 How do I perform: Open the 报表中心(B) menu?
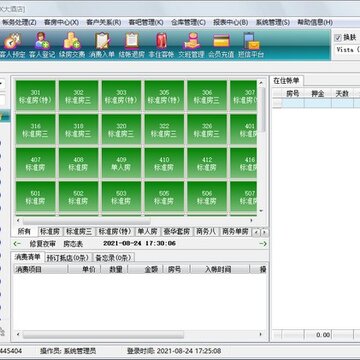[231, 23]
